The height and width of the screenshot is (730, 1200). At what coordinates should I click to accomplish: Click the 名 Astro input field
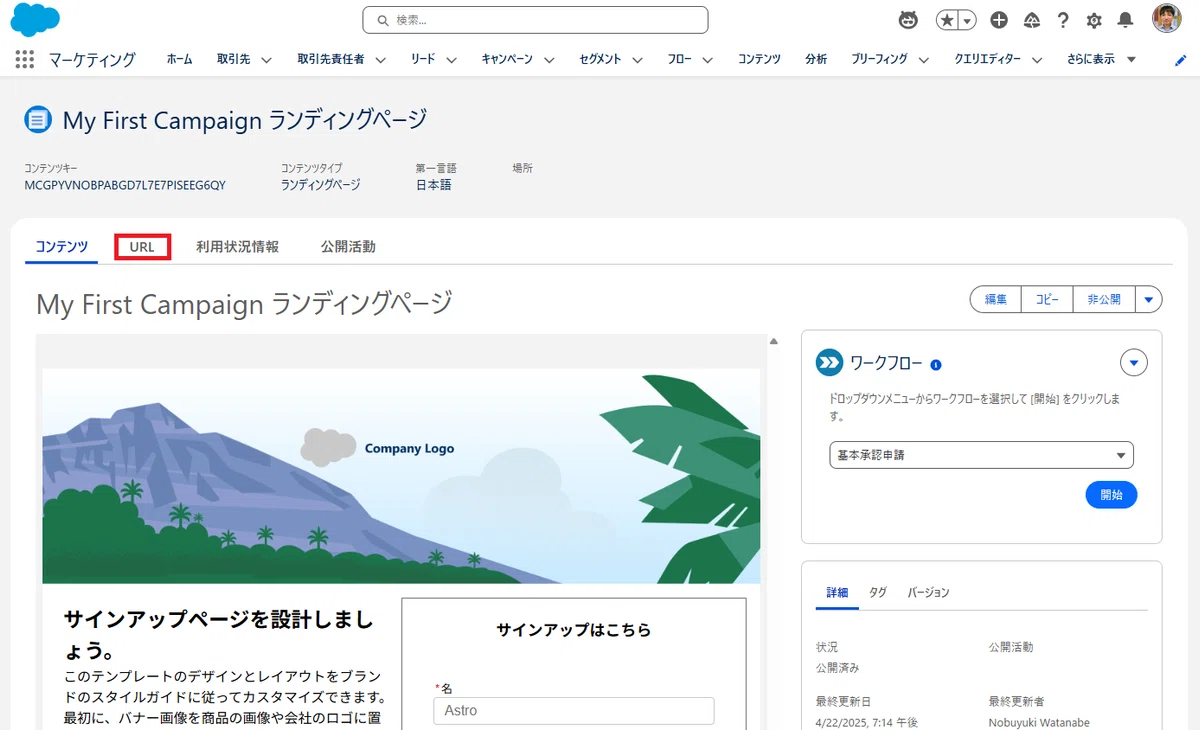(x=574, y=711)
